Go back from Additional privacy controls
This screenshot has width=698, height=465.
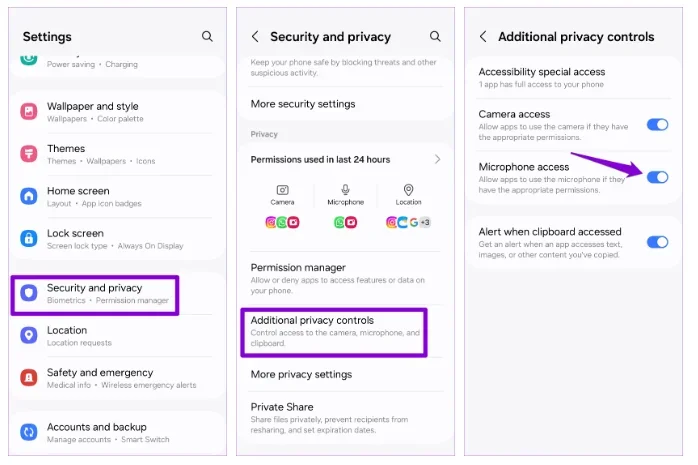483,36
